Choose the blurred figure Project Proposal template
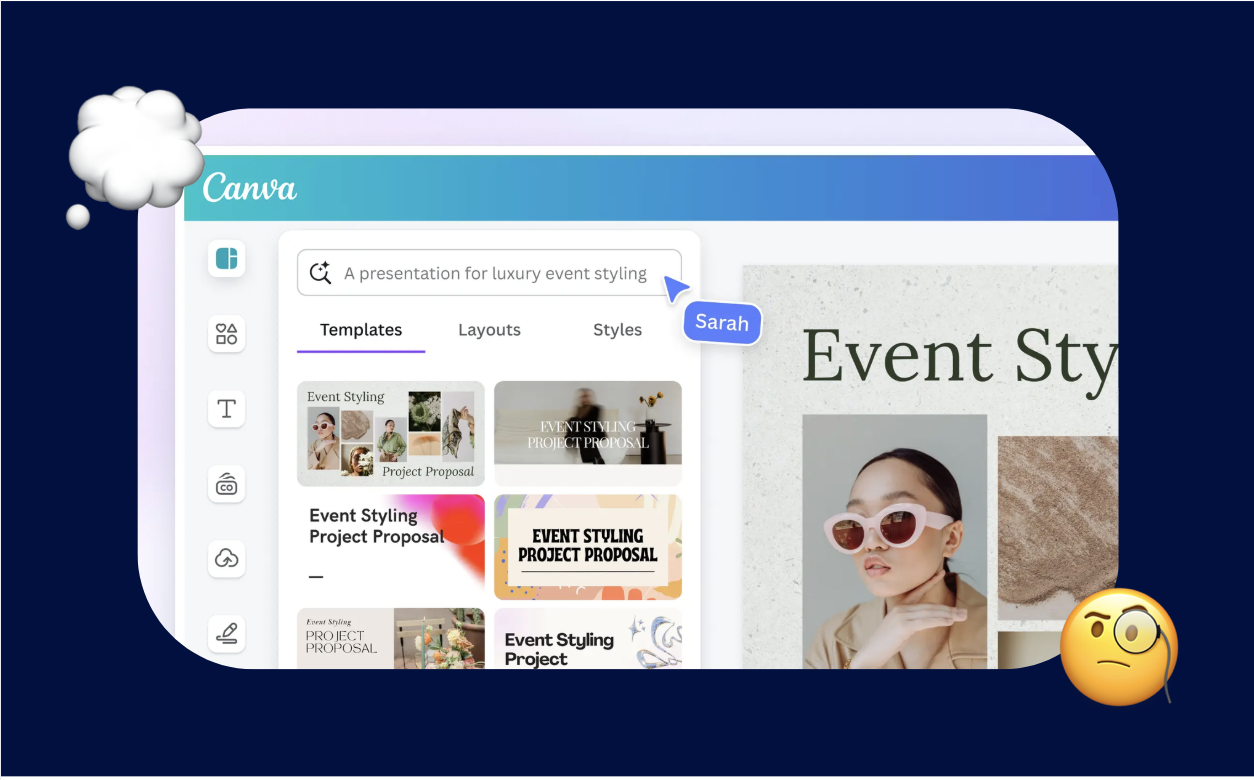 tap(588, 432)
